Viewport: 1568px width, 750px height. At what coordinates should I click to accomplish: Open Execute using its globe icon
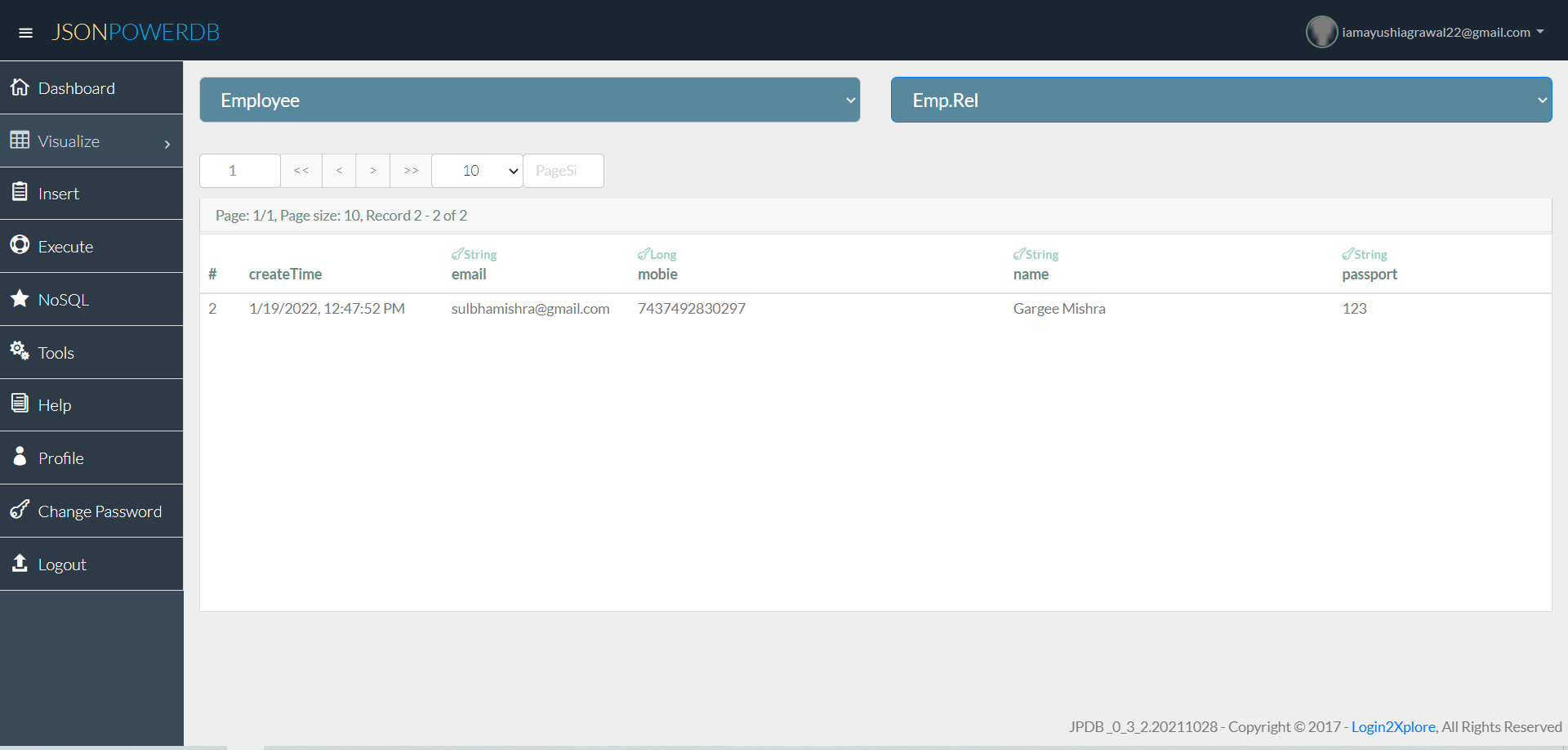[x=20, y=246]
